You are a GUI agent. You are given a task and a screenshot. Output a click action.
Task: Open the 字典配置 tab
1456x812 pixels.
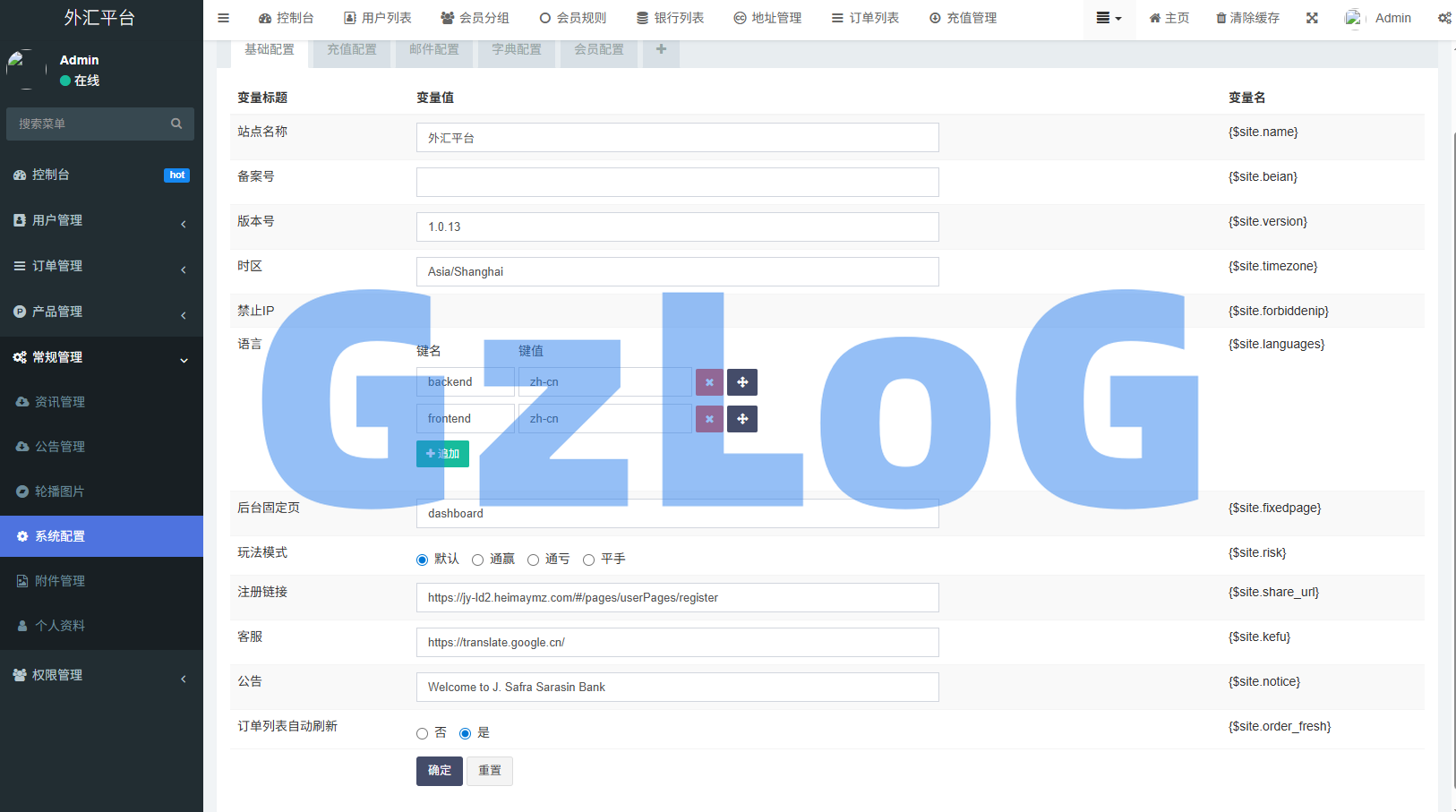coord(516,49)
